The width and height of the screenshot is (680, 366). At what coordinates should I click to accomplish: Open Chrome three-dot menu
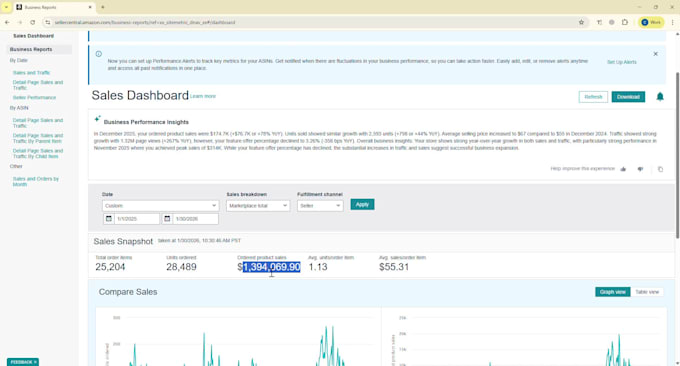pos(673,22)
